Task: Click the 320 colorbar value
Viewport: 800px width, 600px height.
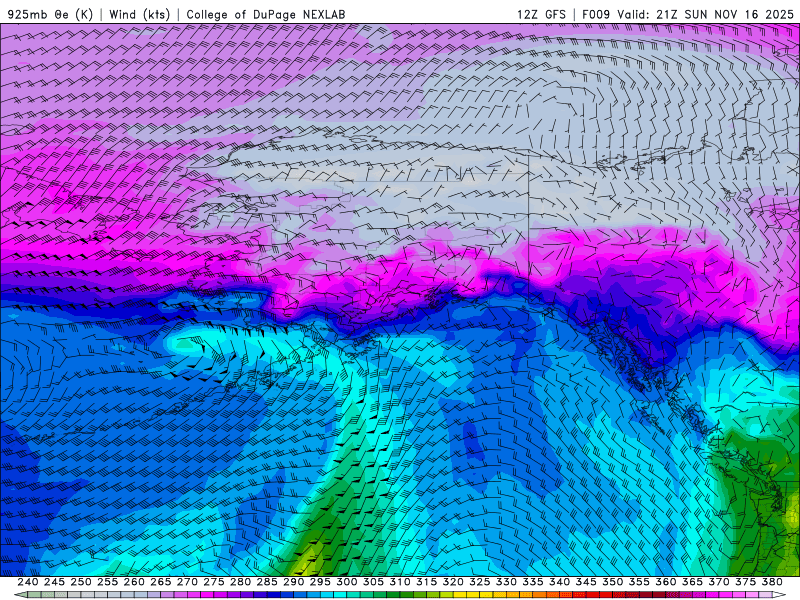Action: [x=453, y=582]
